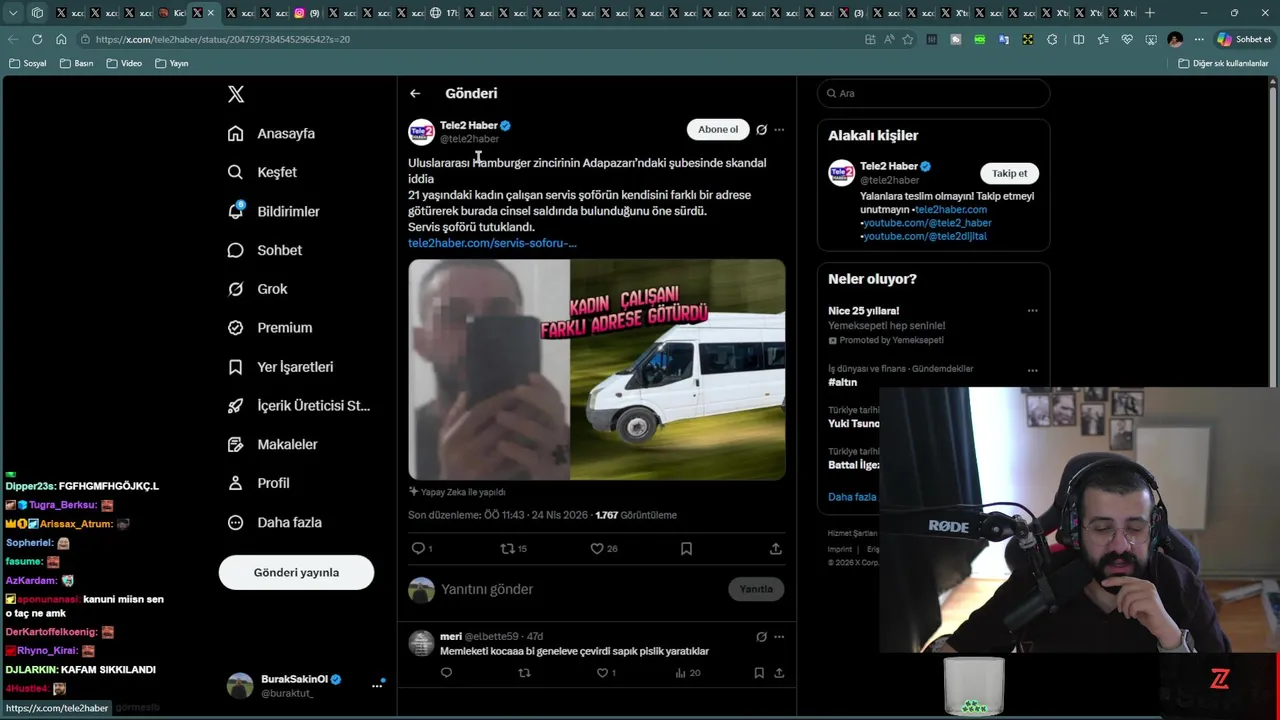Click the Profil person icon
This screenshot has height=720, width=1280.
point(235,483)
